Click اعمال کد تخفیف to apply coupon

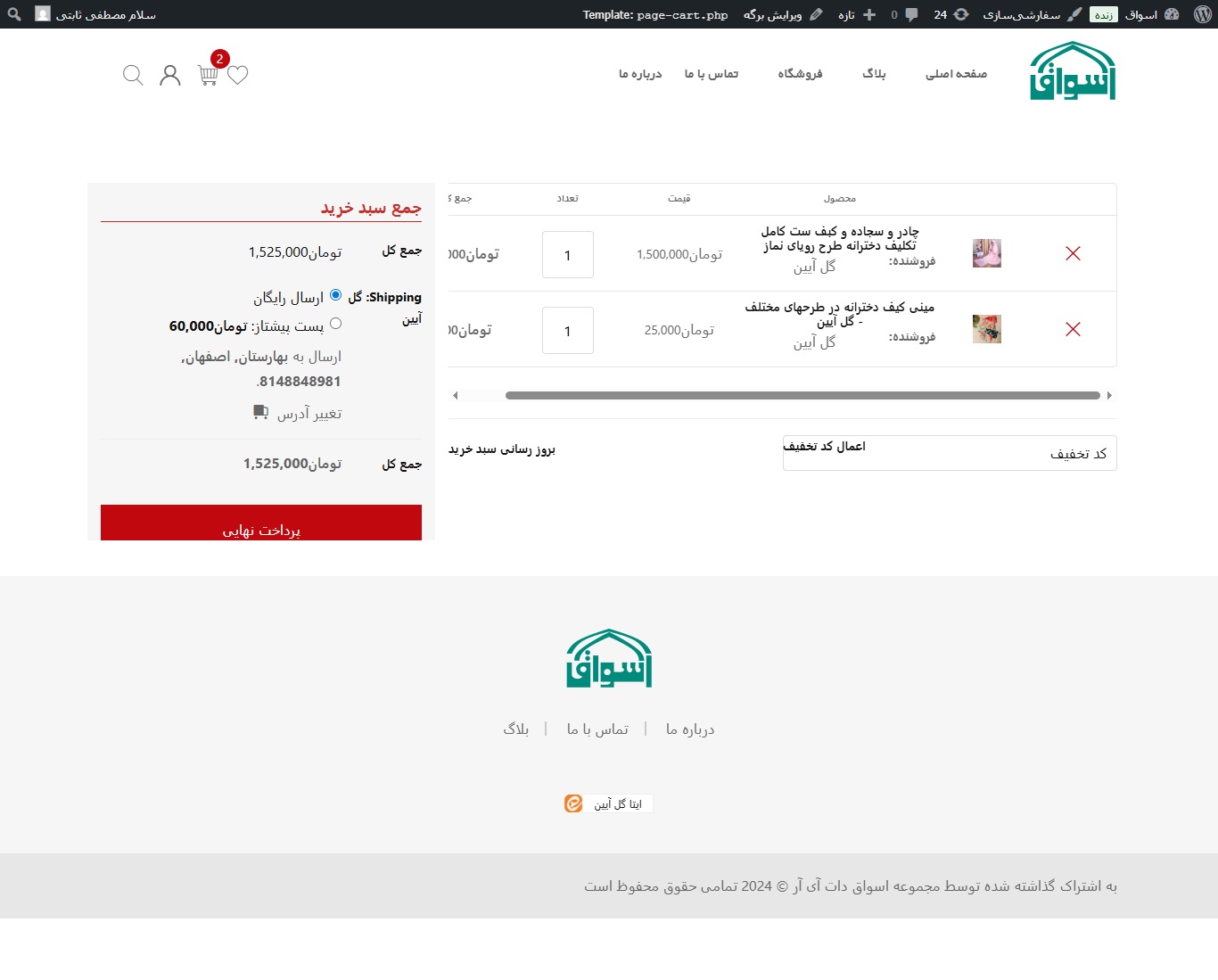click(824, 446)
